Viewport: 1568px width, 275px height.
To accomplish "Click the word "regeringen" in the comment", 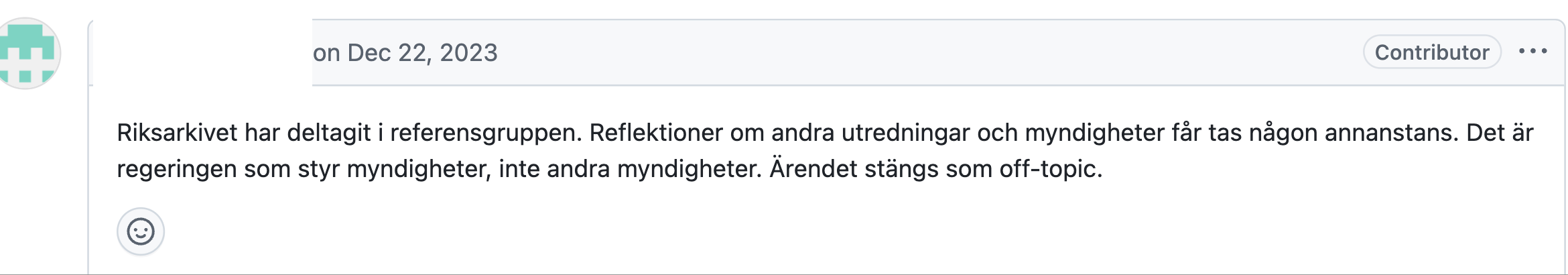I will click(176, 169).
